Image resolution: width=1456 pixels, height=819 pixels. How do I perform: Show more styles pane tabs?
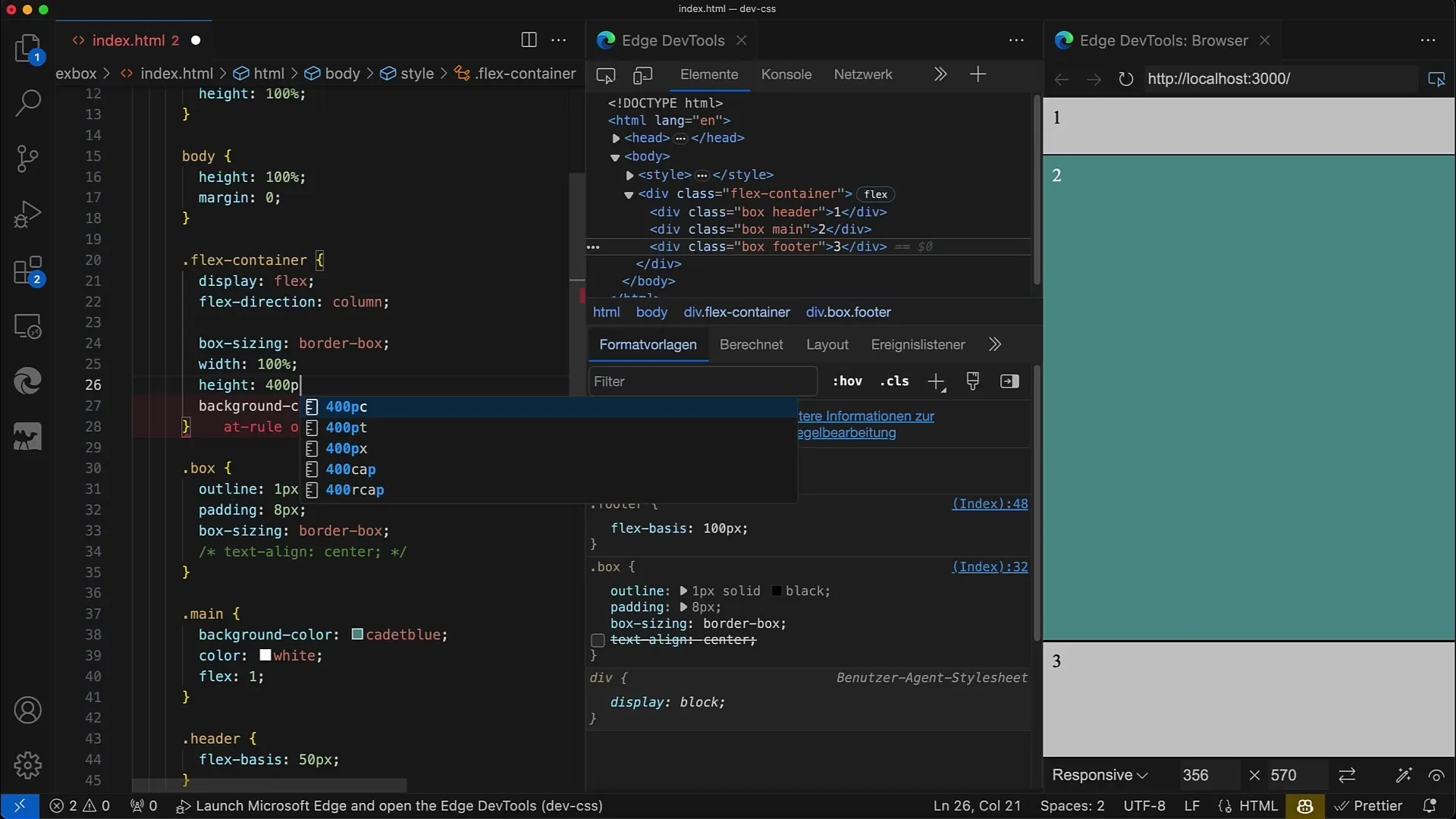[x=995, y=345]
